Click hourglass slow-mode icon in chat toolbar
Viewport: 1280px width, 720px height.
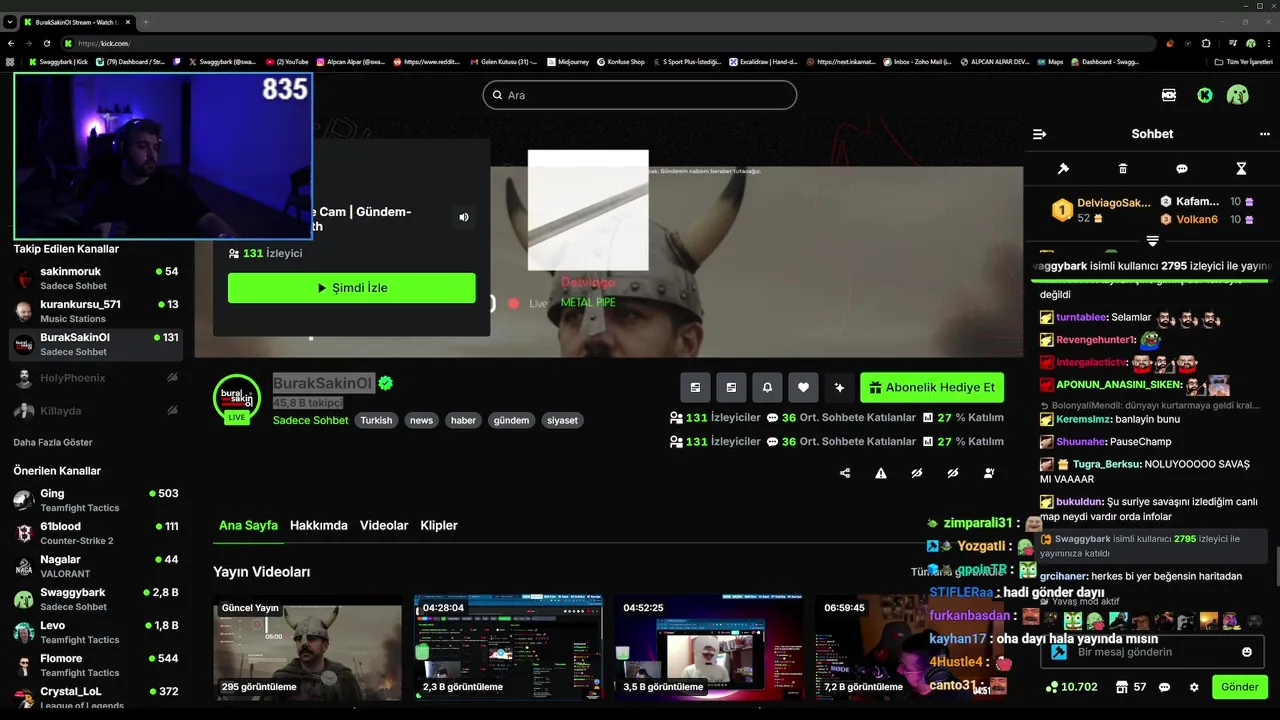1241,169
